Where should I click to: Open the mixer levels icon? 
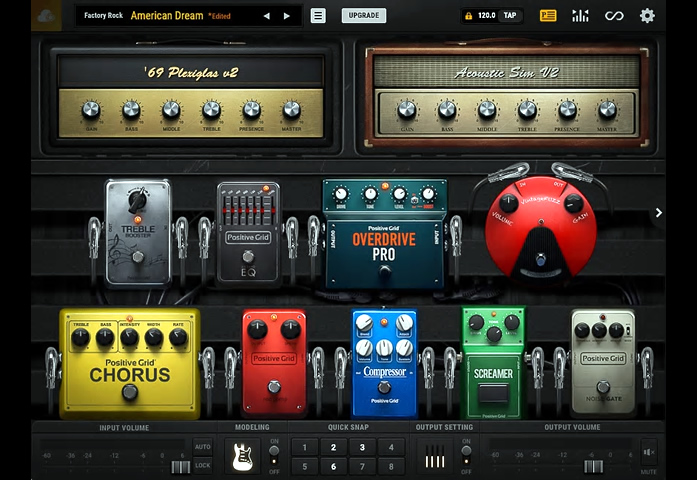point(580,16)
